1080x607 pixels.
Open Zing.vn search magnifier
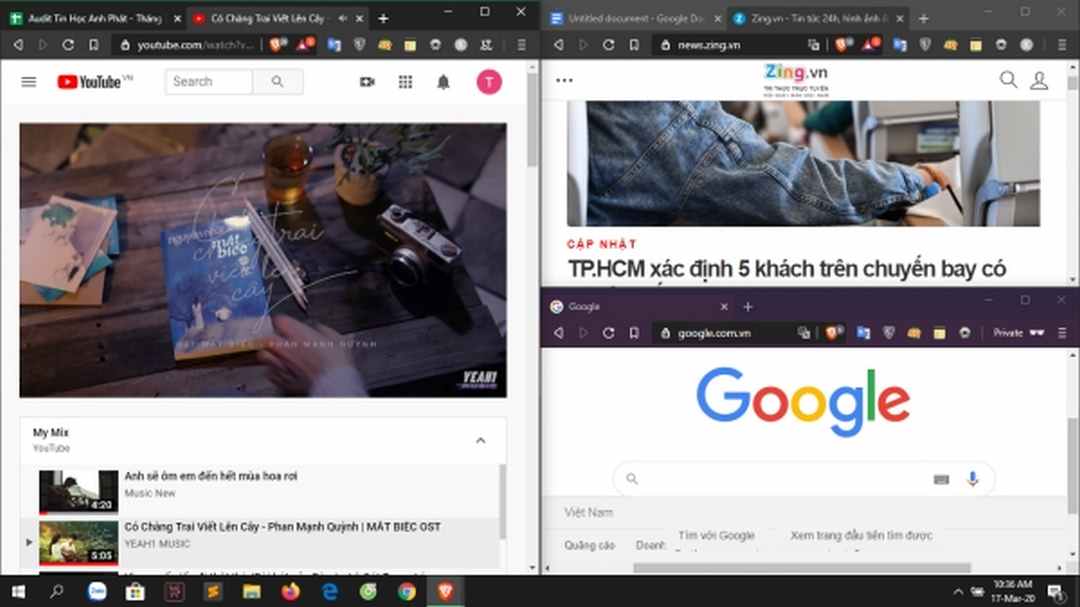tap(1008, 80)
